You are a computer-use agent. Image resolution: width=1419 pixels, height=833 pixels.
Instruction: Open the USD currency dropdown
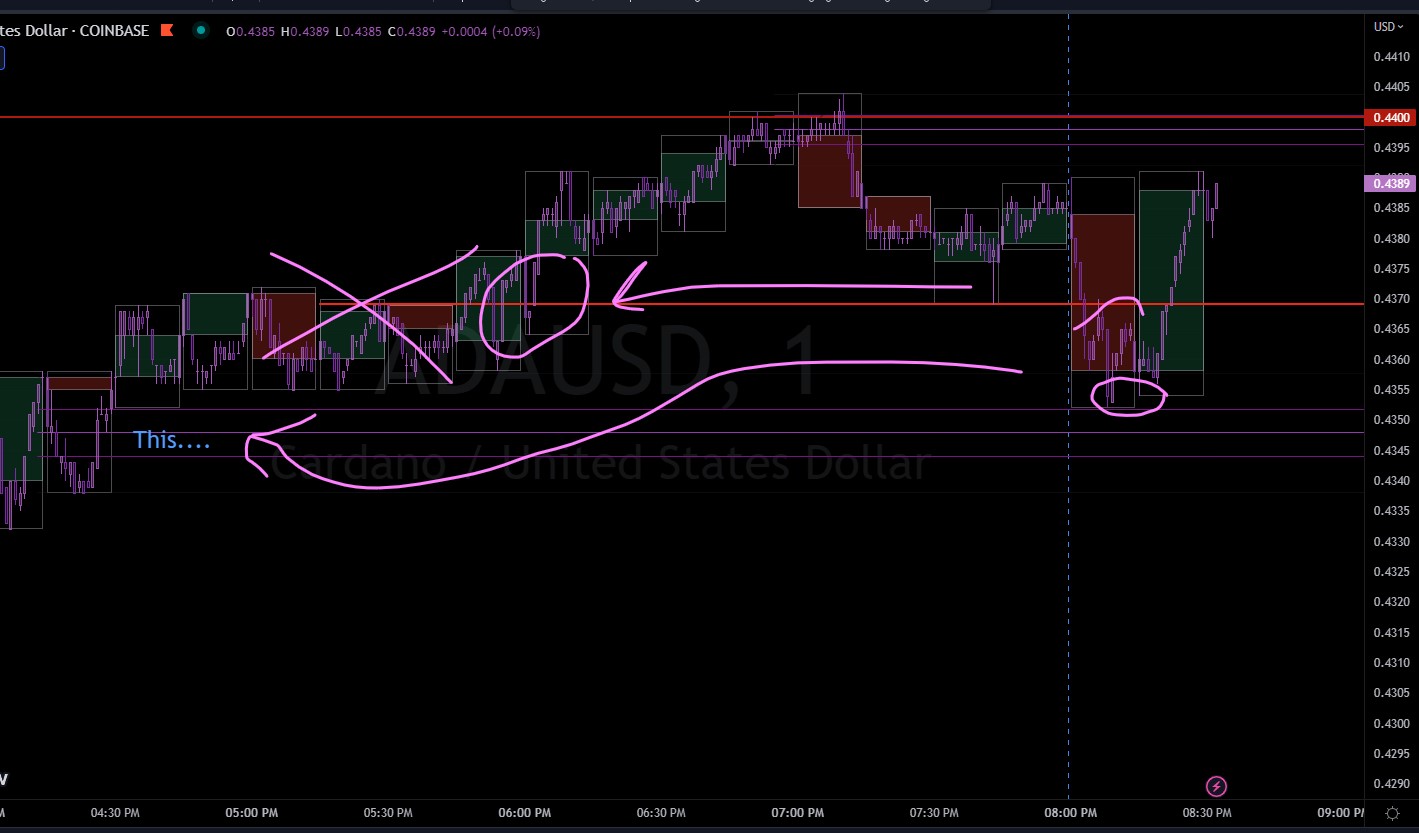coord(1390,27)
